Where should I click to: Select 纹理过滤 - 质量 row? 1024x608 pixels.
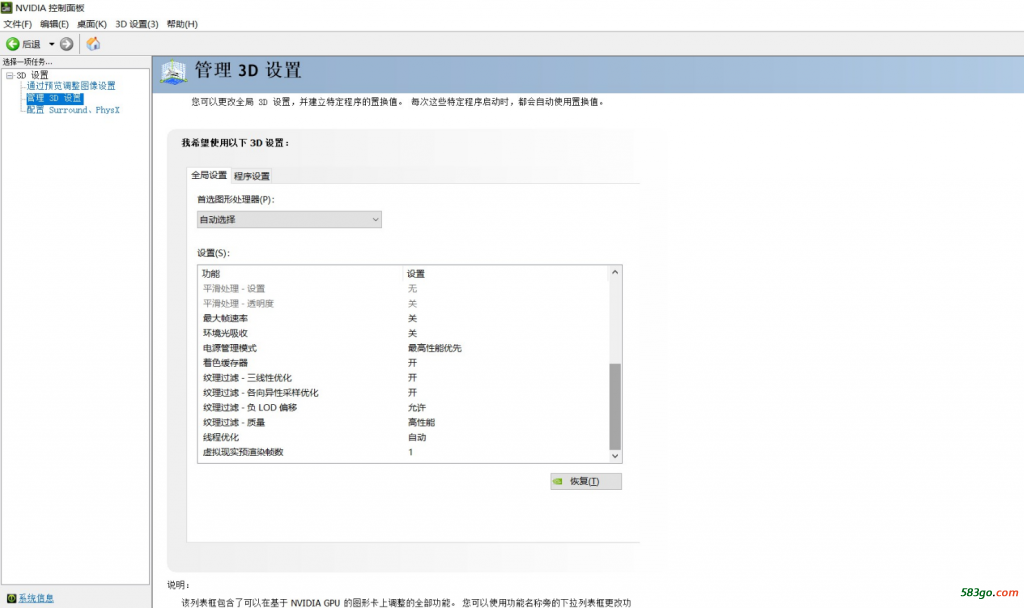[403, 423]
